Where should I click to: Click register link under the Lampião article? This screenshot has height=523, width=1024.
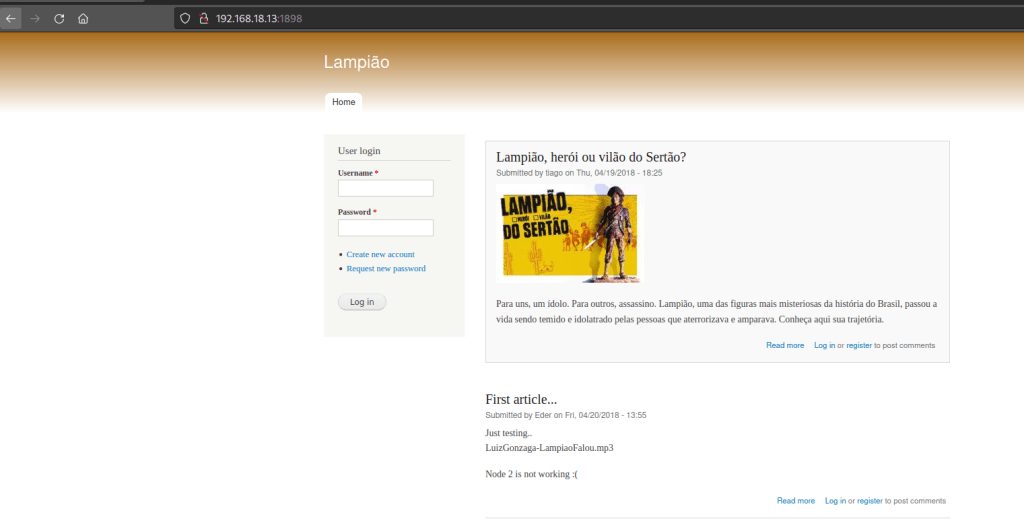(x=859, y=345)
